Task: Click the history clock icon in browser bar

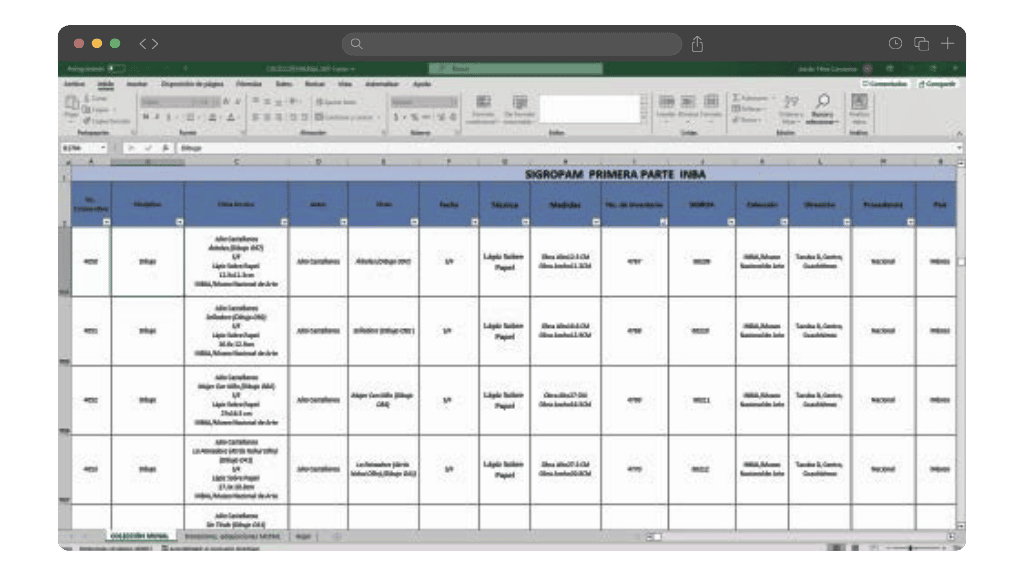Action: (895, 43)
